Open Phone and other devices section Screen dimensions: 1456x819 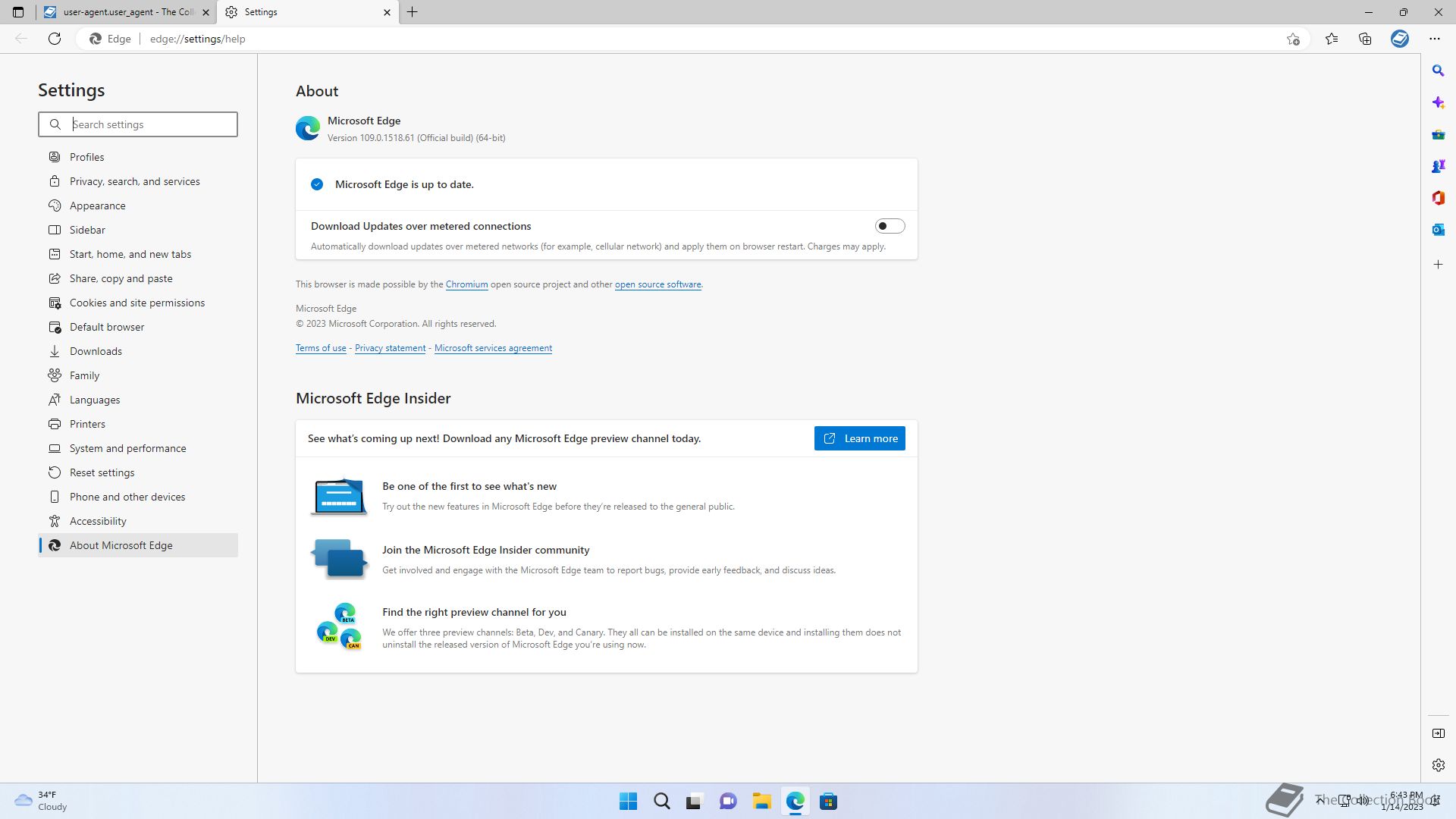coord(138,497)
